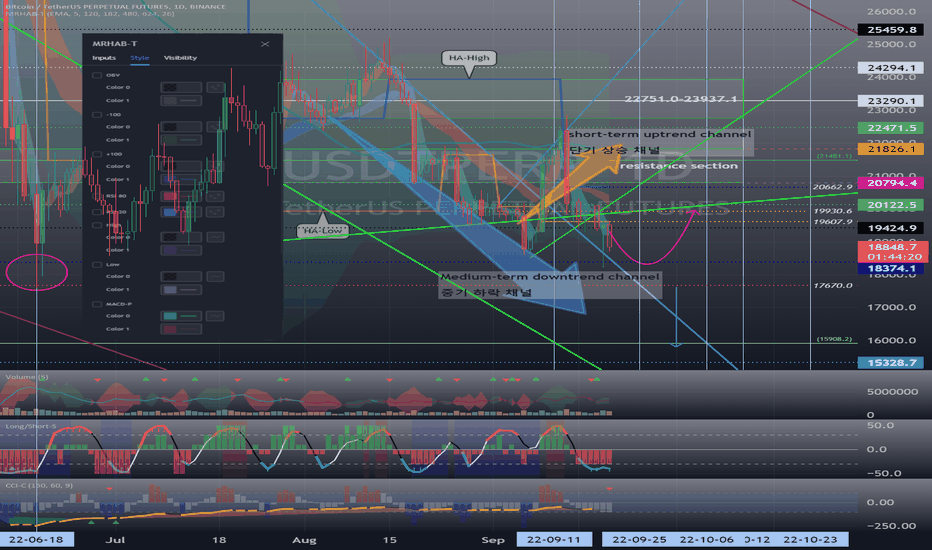
Task: Click the 15328.7 price axis label
Action: 891,363
